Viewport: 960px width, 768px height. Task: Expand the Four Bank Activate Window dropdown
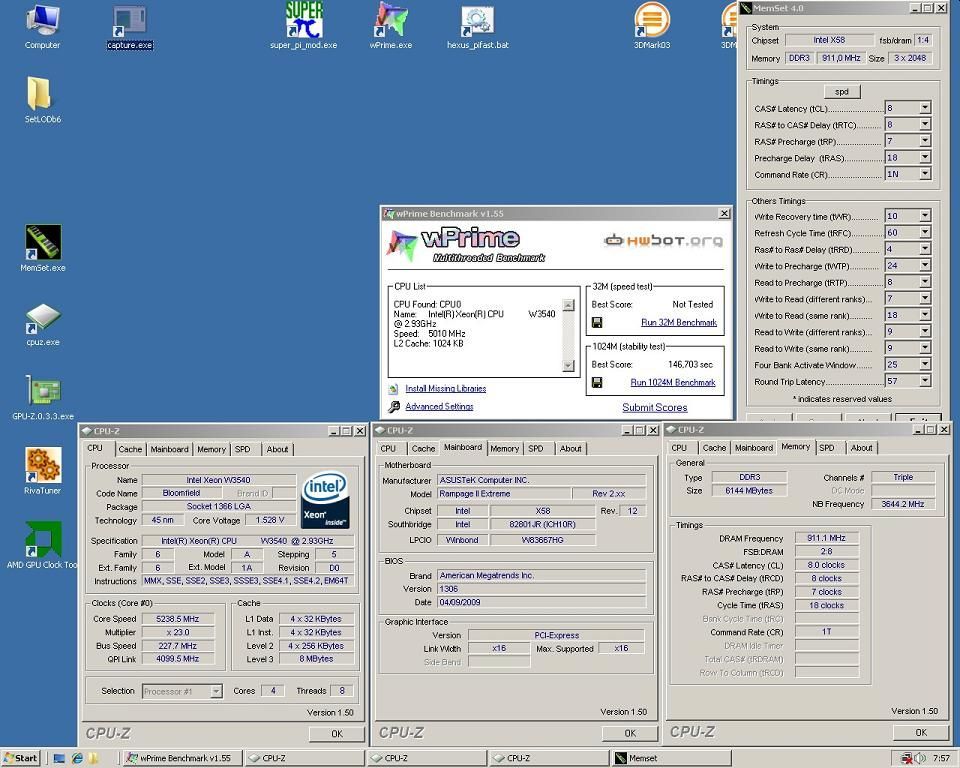(924, 364)
